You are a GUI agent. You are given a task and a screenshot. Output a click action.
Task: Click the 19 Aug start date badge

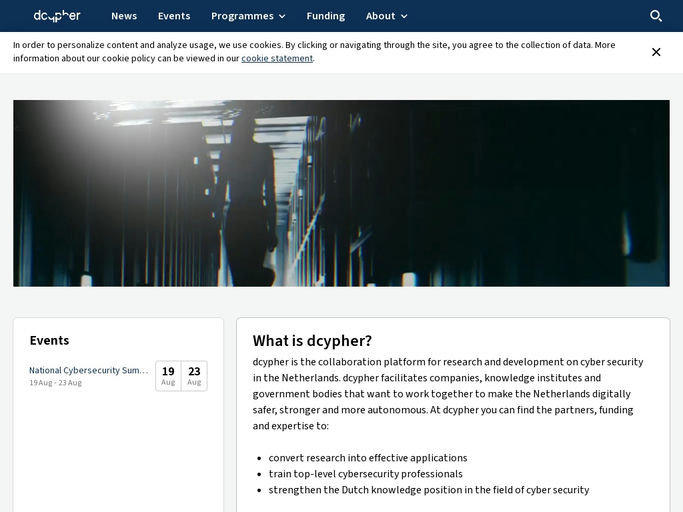tap(168, 376)
